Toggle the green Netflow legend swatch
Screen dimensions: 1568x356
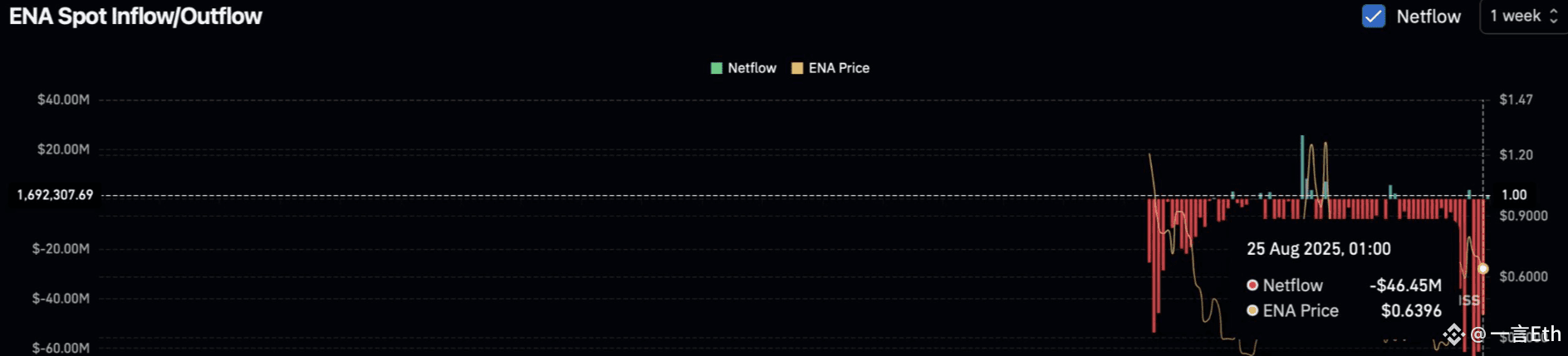coord(717,68)
